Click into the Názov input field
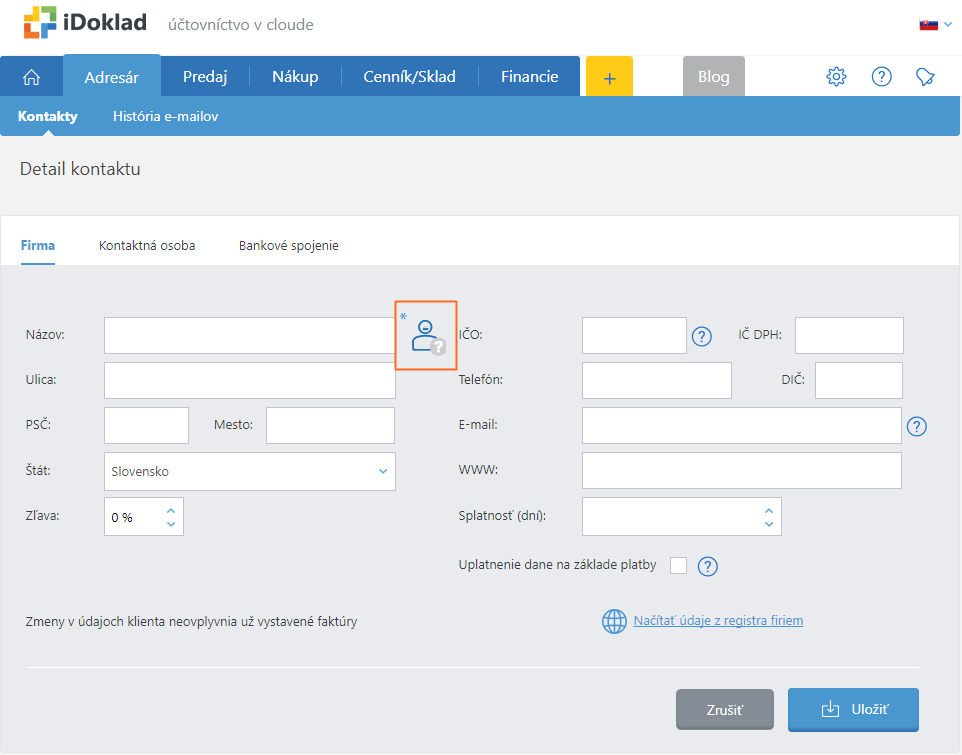962x755 pixels. point(250,336)
